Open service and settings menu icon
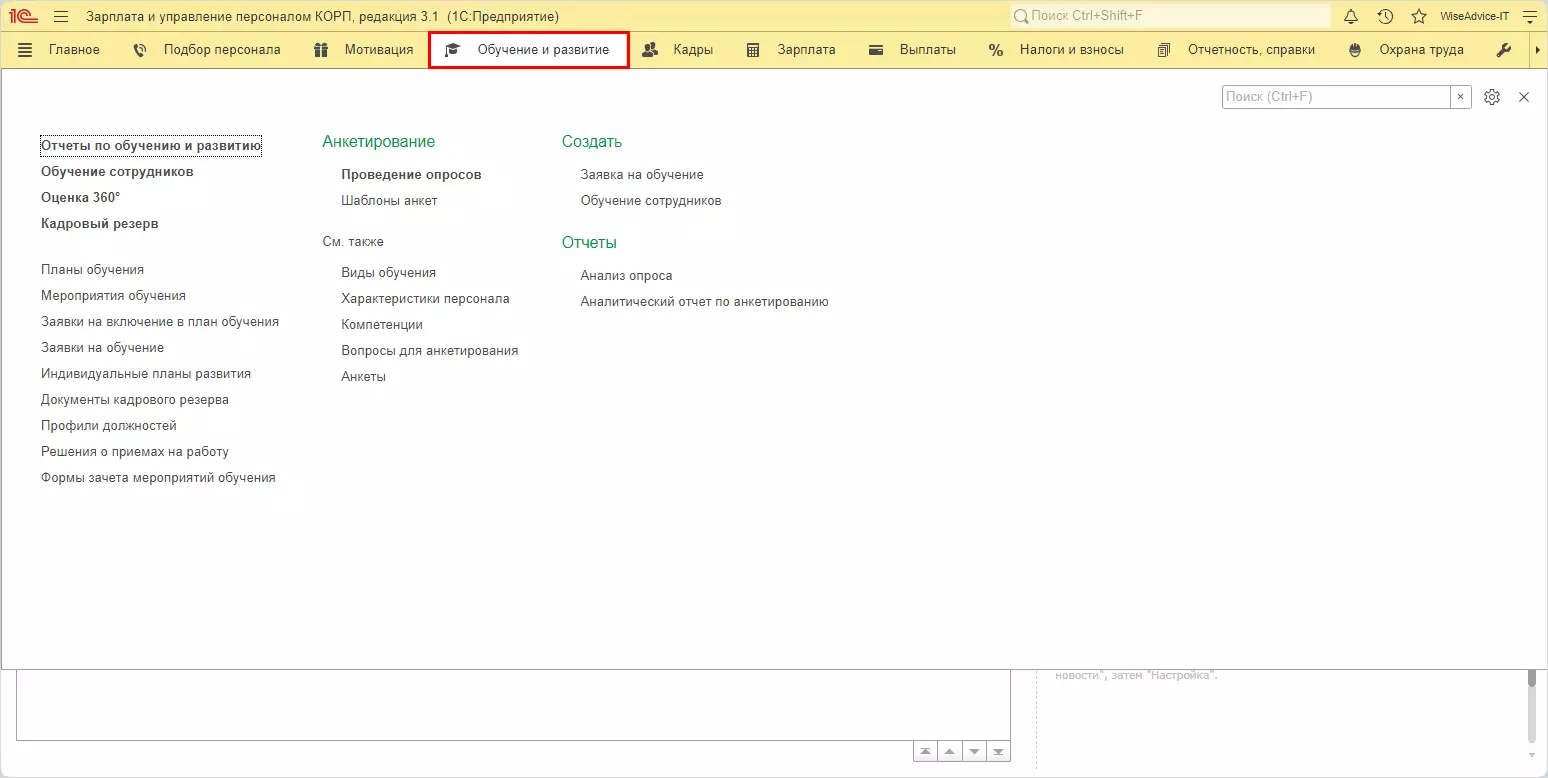Viewport: 1548px width, 778px height. [x=1529, y=16]
